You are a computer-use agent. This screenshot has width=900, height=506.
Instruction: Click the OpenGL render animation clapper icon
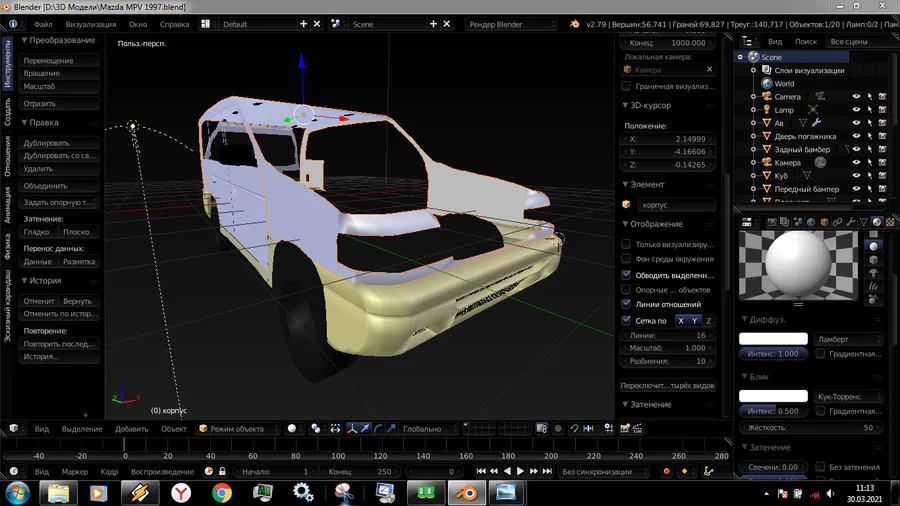click(638, 429)
